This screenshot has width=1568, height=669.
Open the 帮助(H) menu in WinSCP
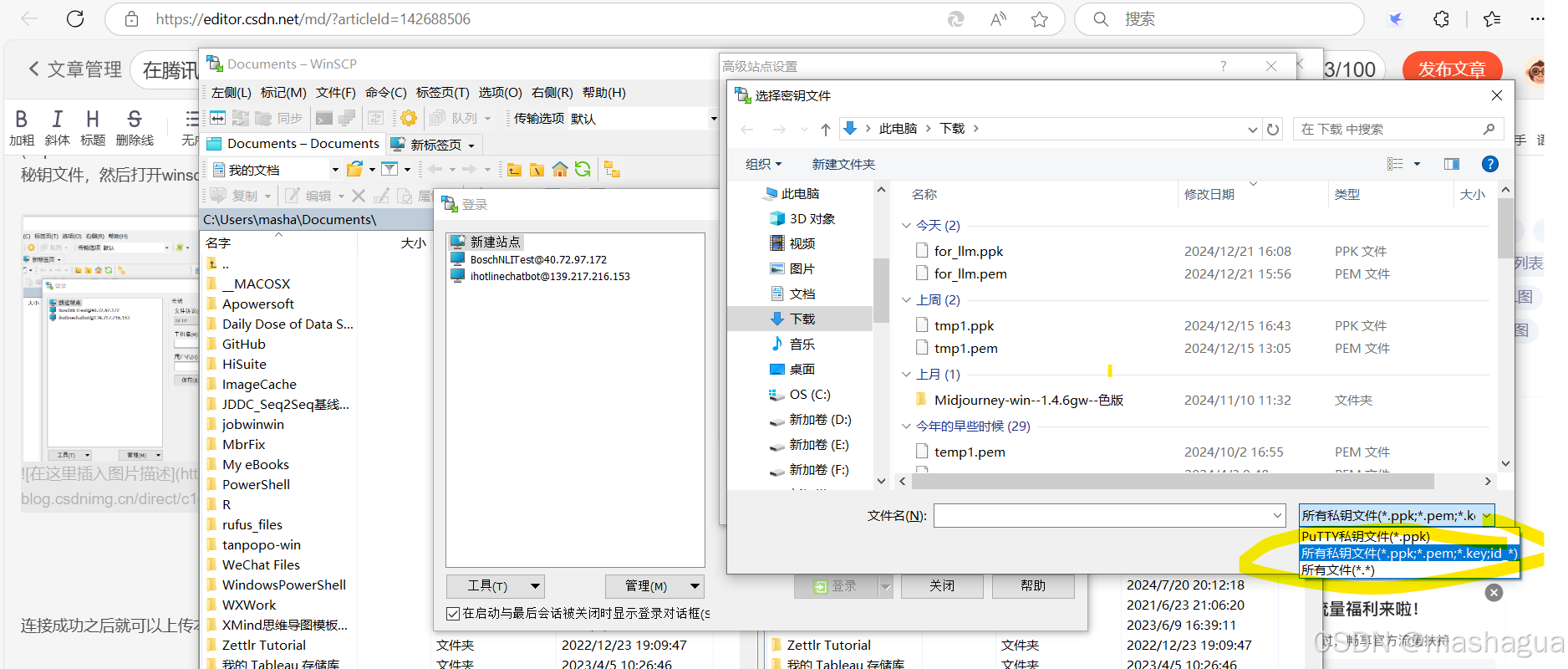603,93
